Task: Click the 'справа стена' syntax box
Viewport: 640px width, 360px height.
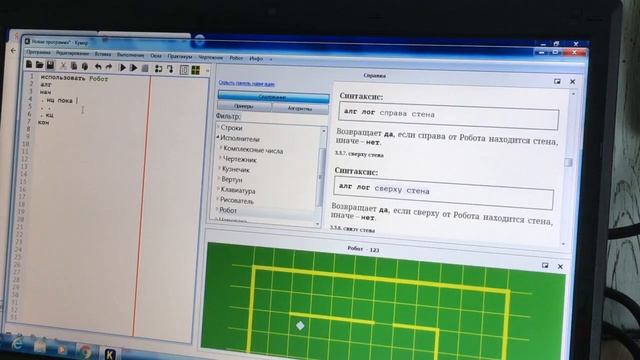Action: coord(449,116)
